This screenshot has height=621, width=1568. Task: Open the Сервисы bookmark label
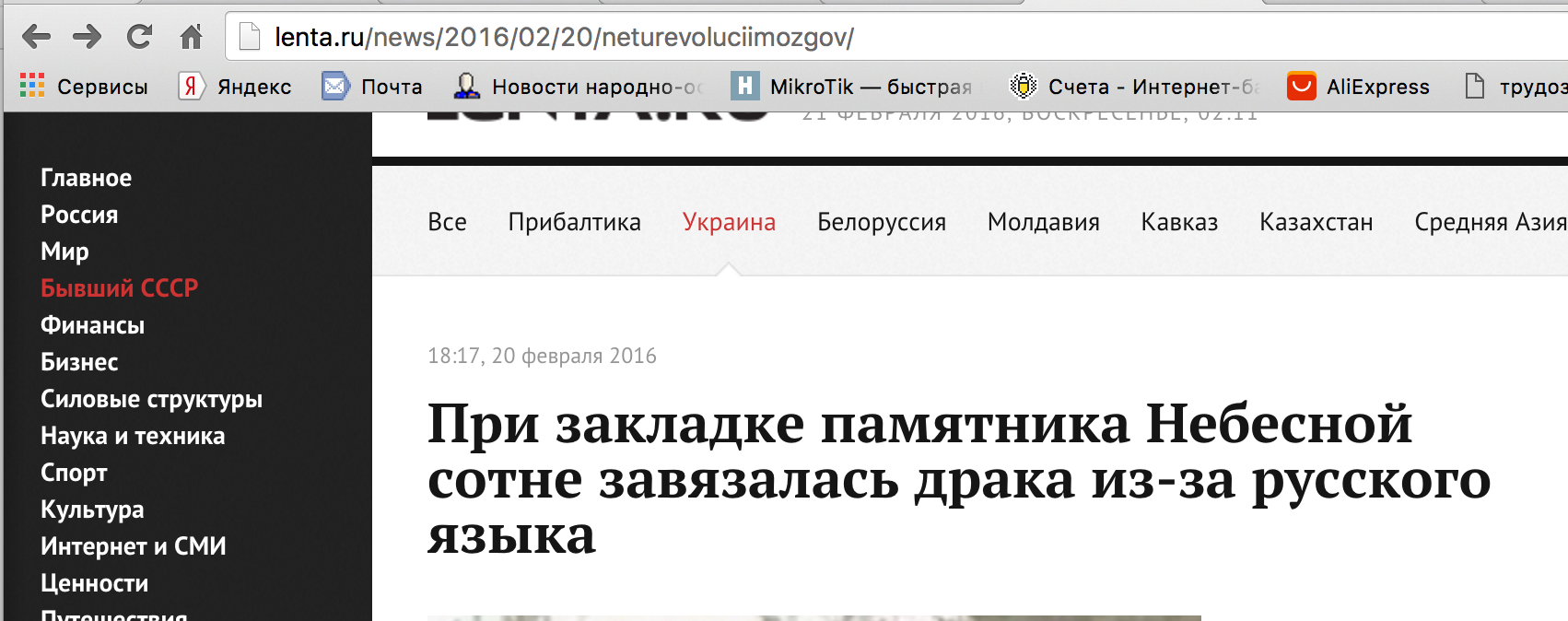click(102, 87)
